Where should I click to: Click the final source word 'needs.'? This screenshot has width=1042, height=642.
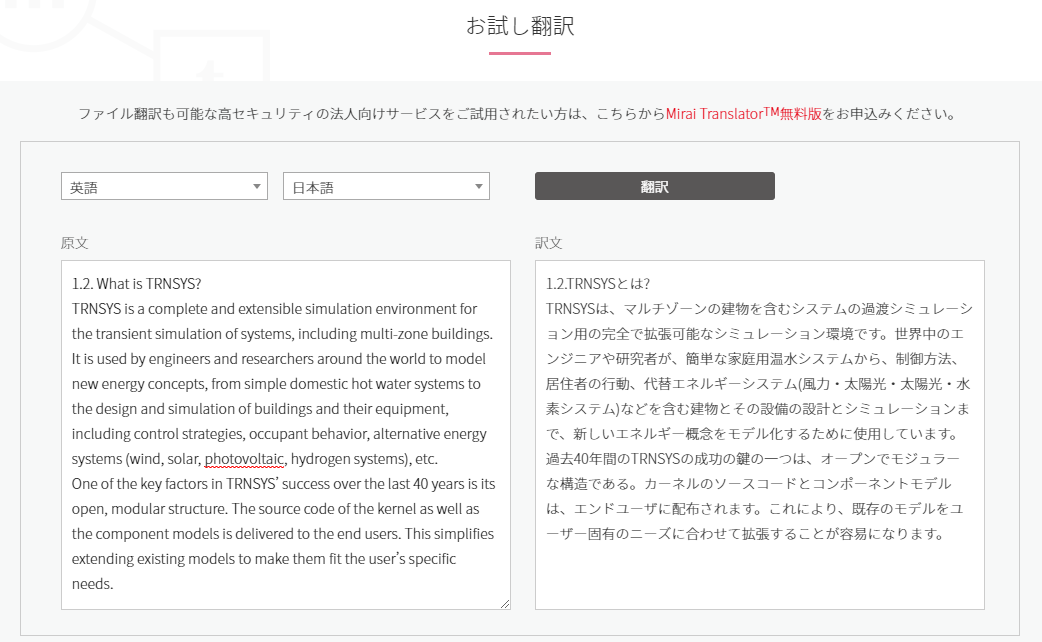[x=92, y=584]
